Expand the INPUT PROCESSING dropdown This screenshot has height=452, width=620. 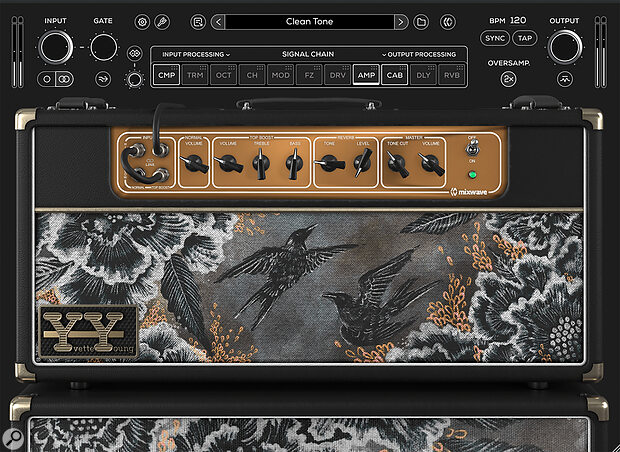tap(196, 55)
